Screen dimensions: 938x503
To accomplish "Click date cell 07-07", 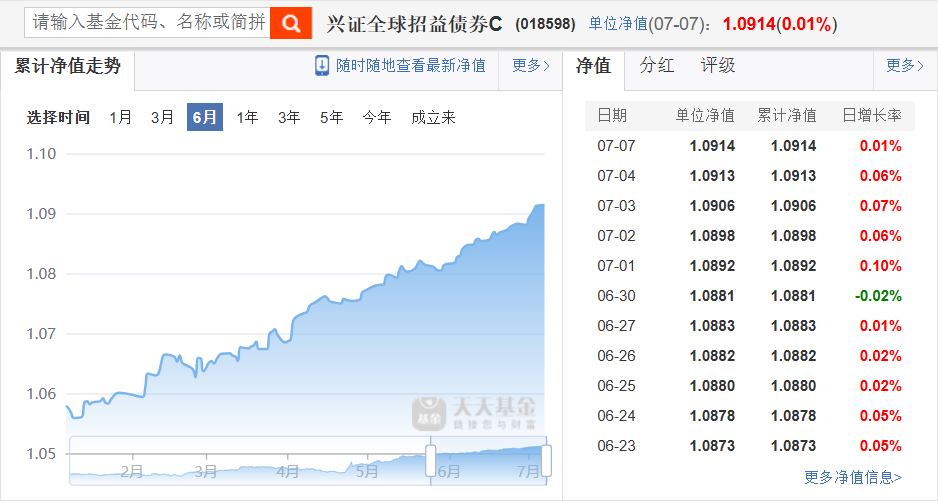I will click(616, 146).
